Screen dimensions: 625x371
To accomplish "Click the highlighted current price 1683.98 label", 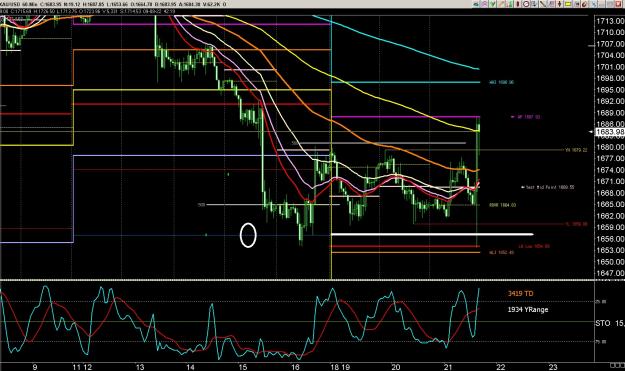I will (609, 132).
